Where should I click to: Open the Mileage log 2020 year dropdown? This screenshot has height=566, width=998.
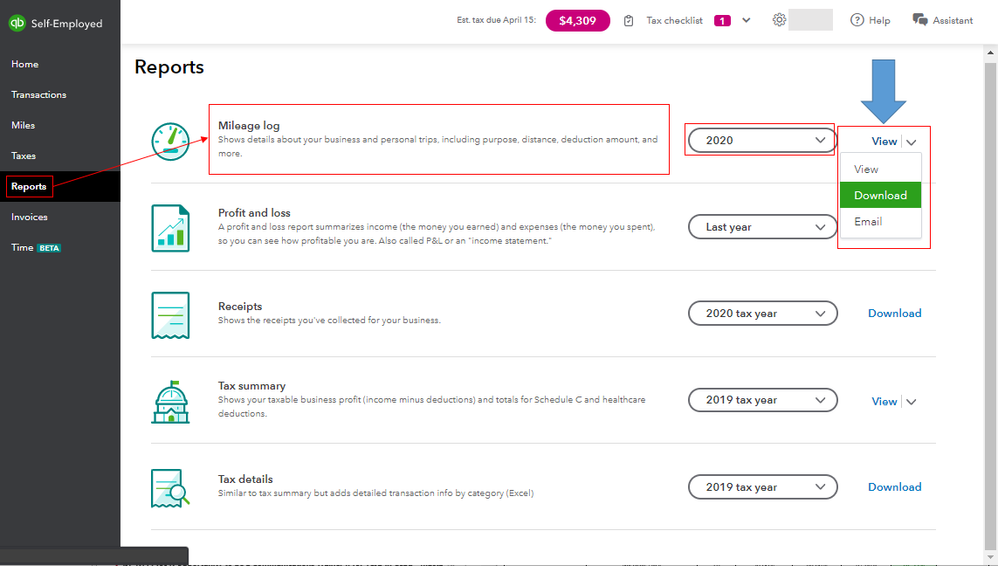761,140
